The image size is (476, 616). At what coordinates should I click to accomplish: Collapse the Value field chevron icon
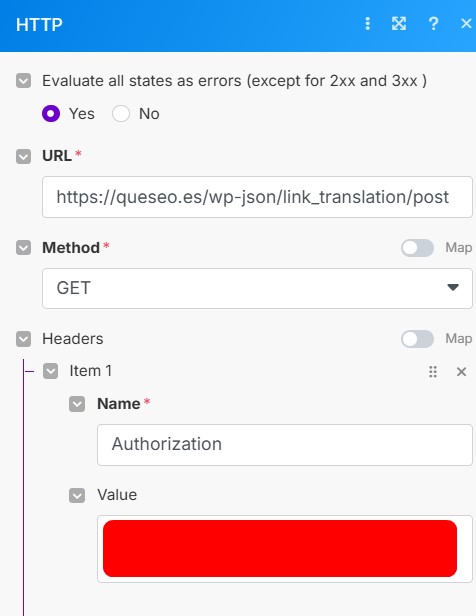(77, 495)
